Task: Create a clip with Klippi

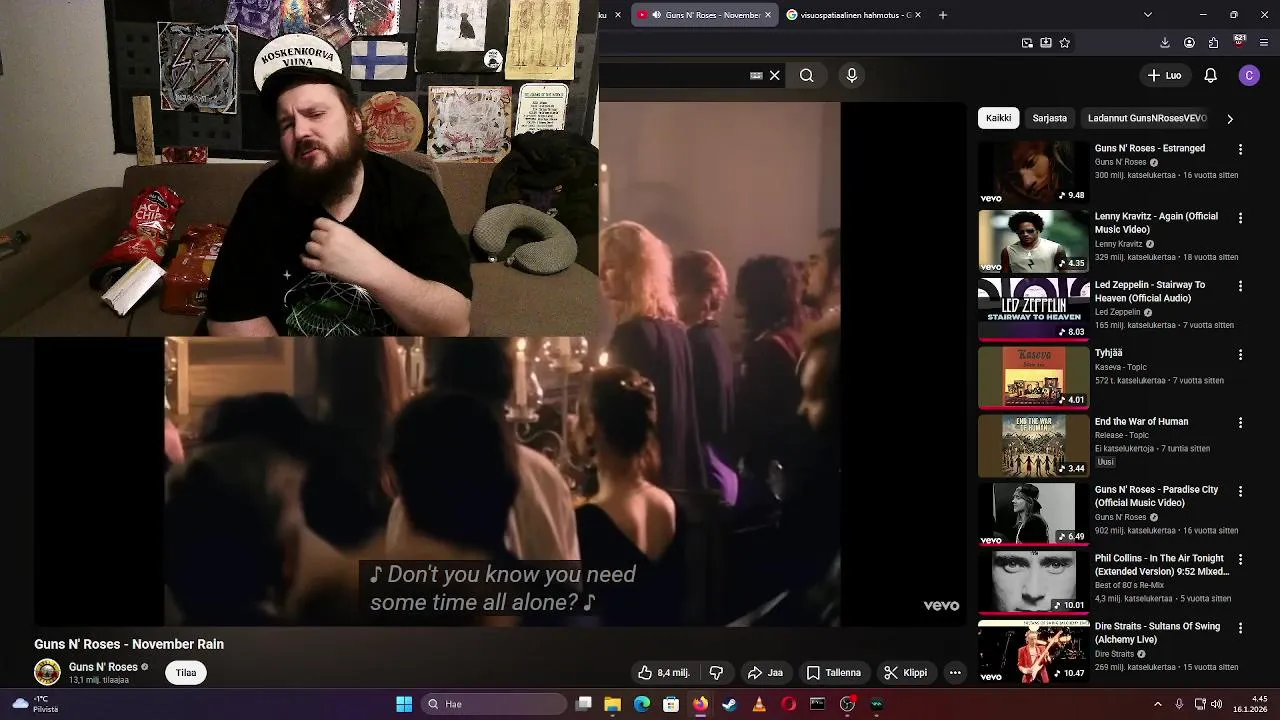Action: point(905,673)
